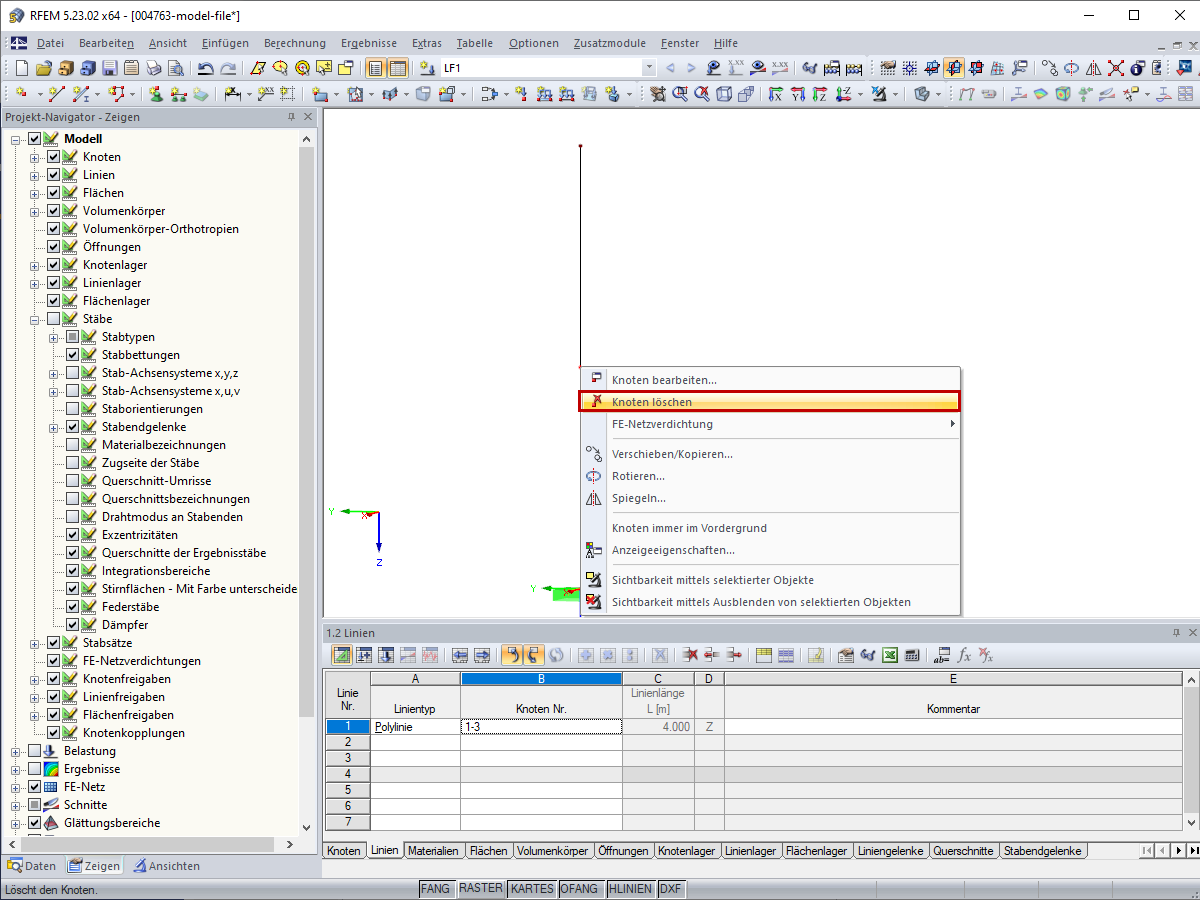Toggle the FANG status bar button

435,889
